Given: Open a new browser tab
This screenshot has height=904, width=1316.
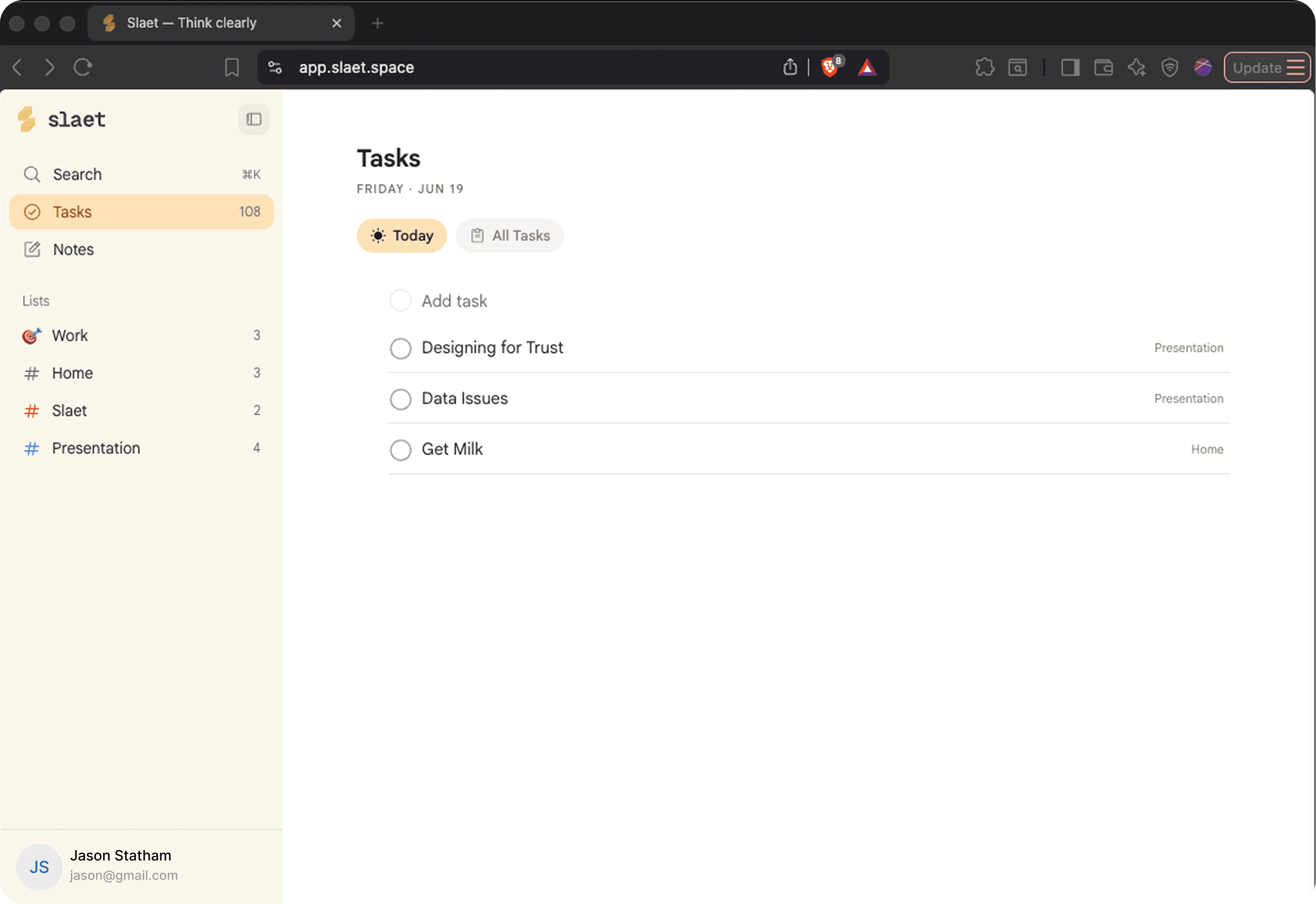Looking at the screenshot, I should [x=378, y=23].
